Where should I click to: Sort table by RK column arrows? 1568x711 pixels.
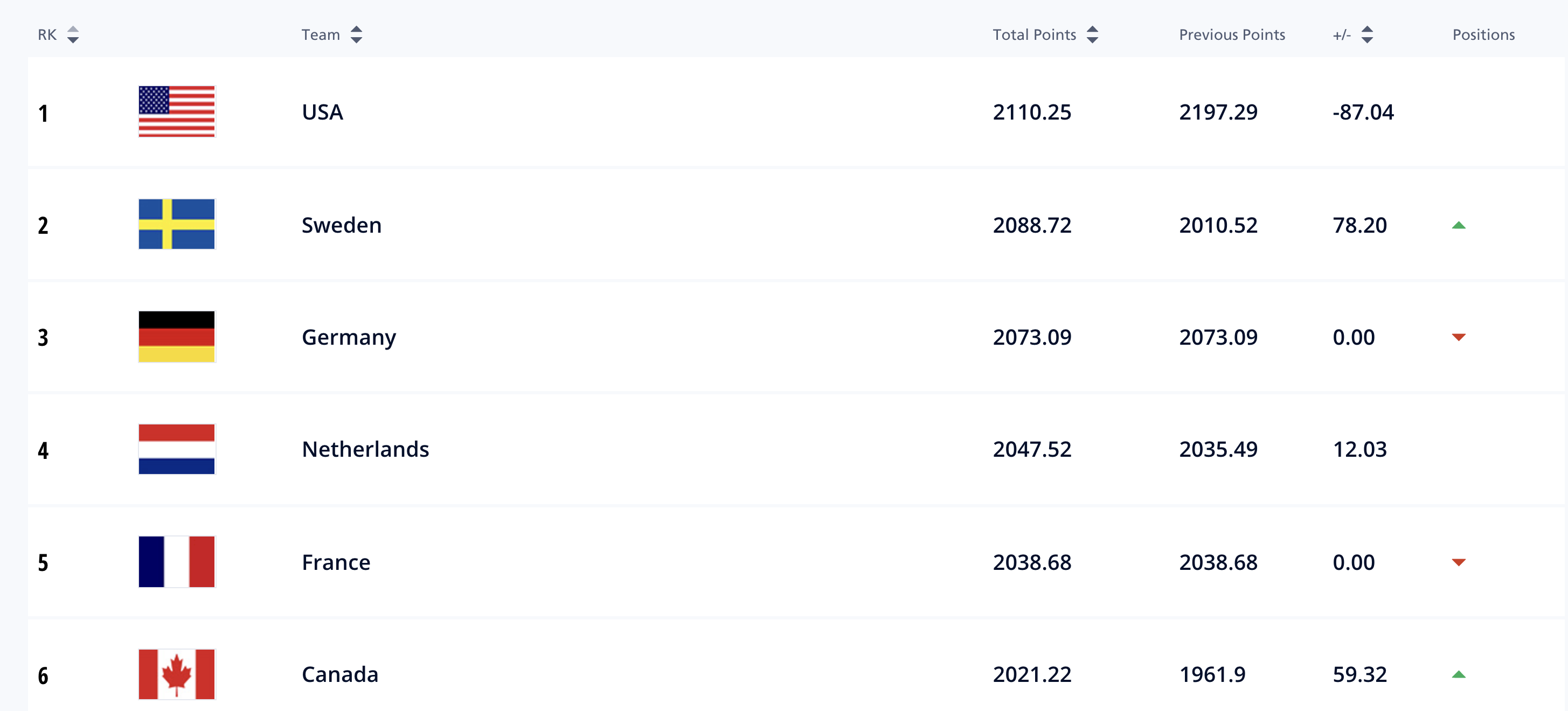point(73,34)
